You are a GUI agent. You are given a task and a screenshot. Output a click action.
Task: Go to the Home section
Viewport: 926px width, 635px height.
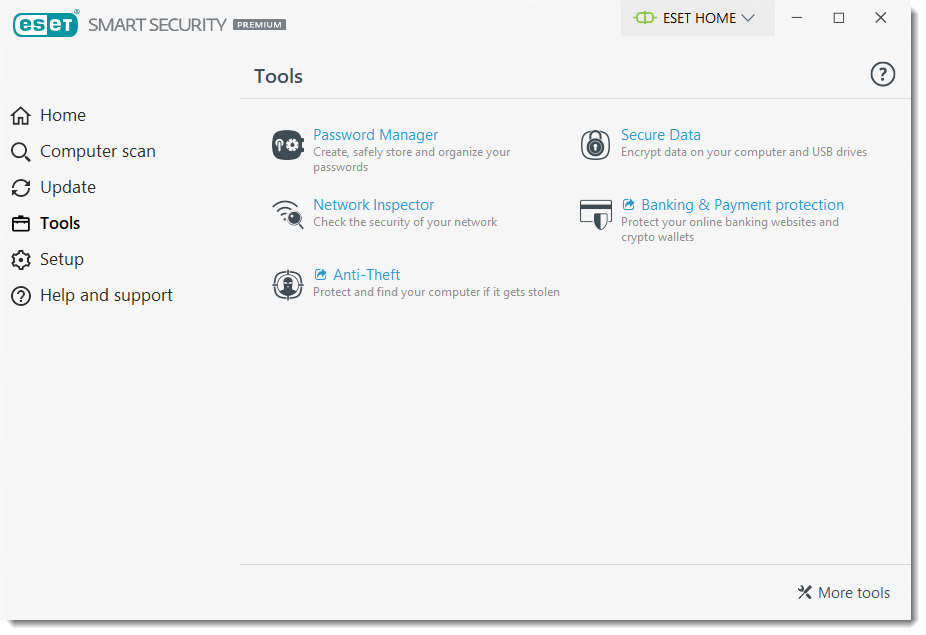point(63,115)
